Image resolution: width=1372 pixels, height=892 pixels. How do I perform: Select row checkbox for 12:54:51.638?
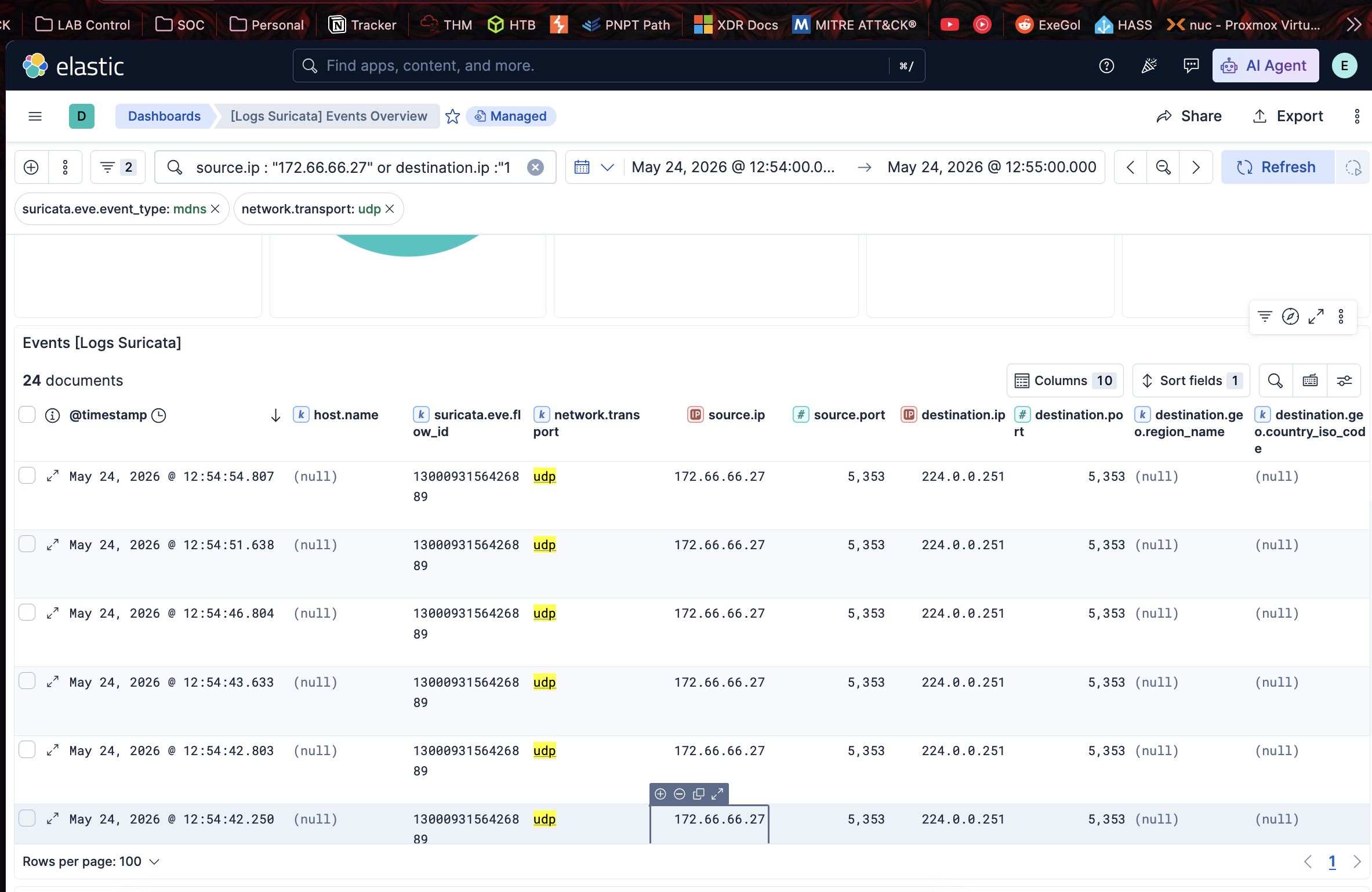pos(27,544)
